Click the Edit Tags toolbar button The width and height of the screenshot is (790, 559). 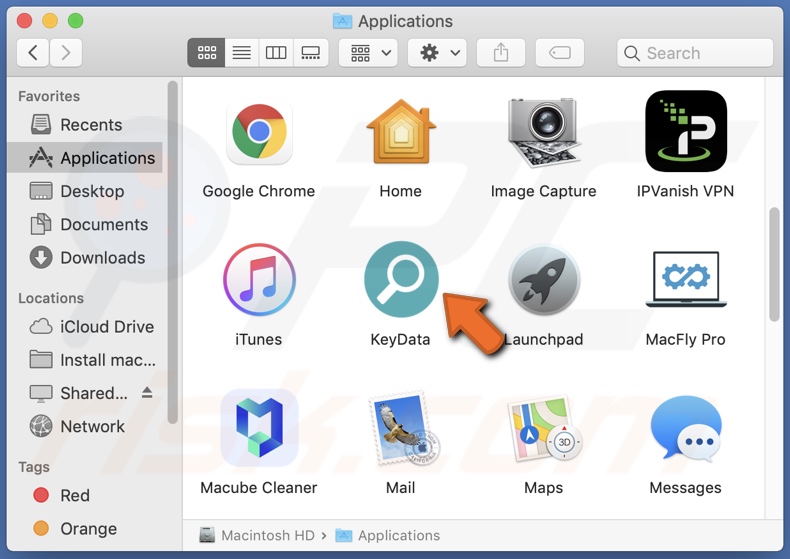560,53
